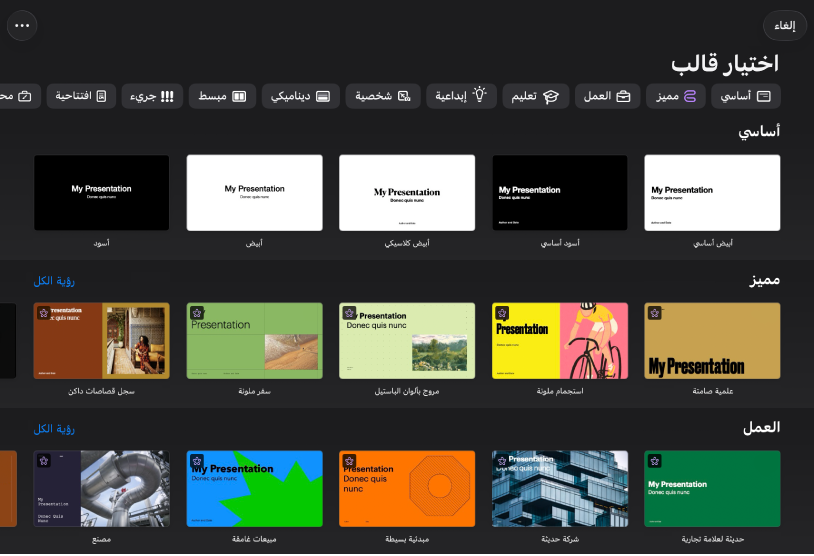Click the photo icon on شخصية

tap(404, 96)
